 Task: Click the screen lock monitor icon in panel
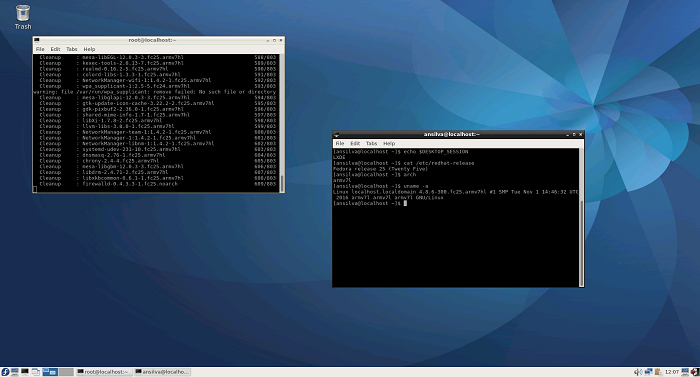click(x=685, y=372)
